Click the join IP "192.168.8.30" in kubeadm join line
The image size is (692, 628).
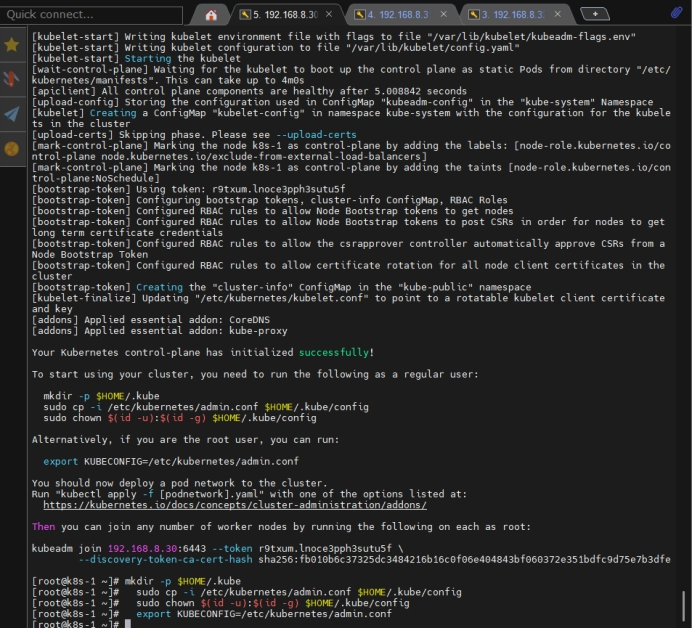[143, 549]
